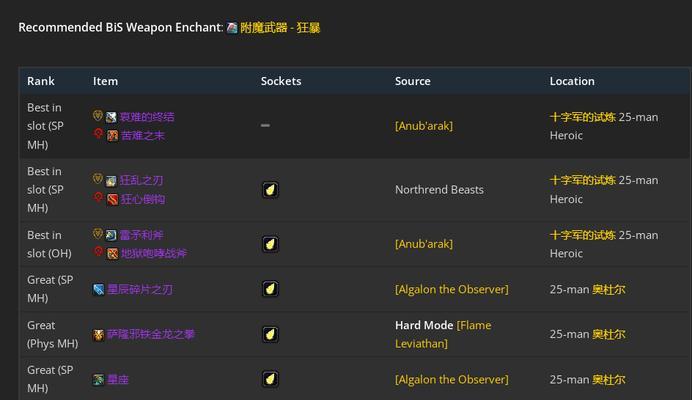Open the yellow Trial location link in the Northrend Beasts row
This screenshot has width=692, height=400.
tap(583, 180)
